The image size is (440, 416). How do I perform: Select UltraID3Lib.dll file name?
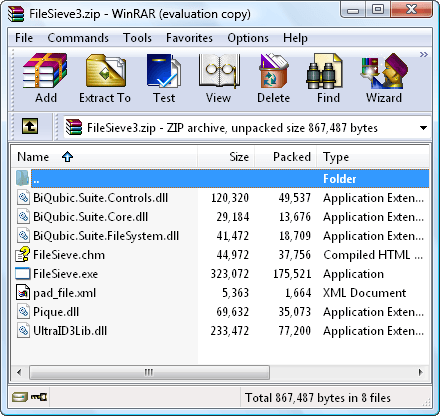pos(70,331)
